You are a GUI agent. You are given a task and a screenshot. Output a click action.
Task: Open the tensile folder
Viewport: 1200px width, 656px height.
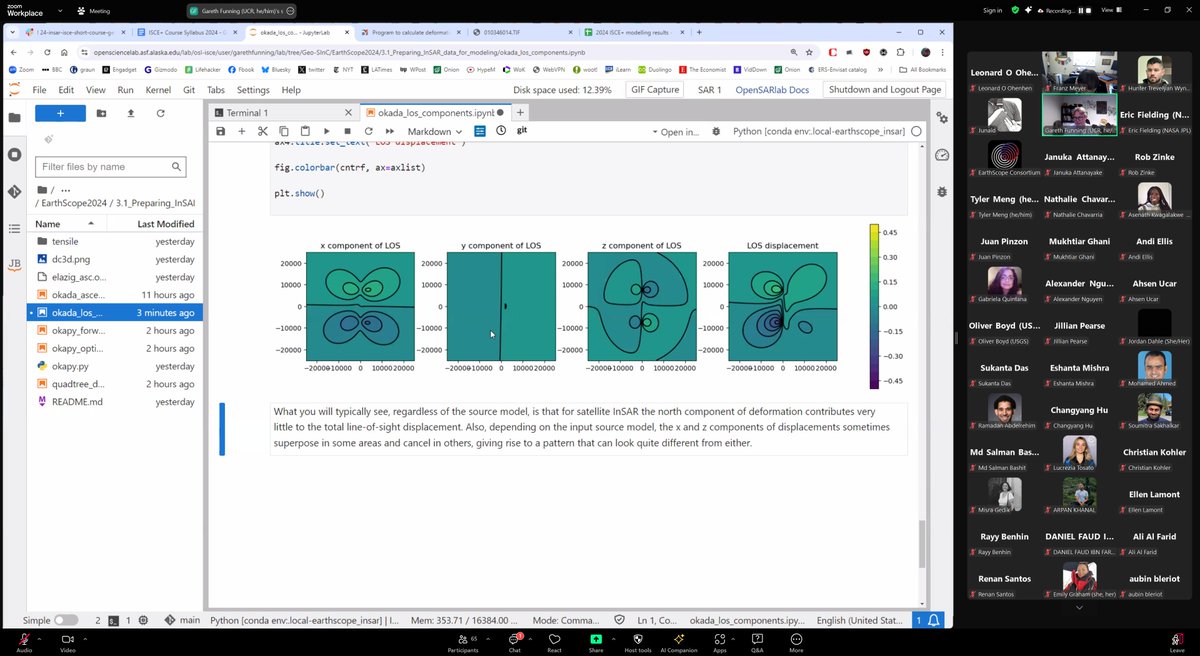click(x=116, y=241)
